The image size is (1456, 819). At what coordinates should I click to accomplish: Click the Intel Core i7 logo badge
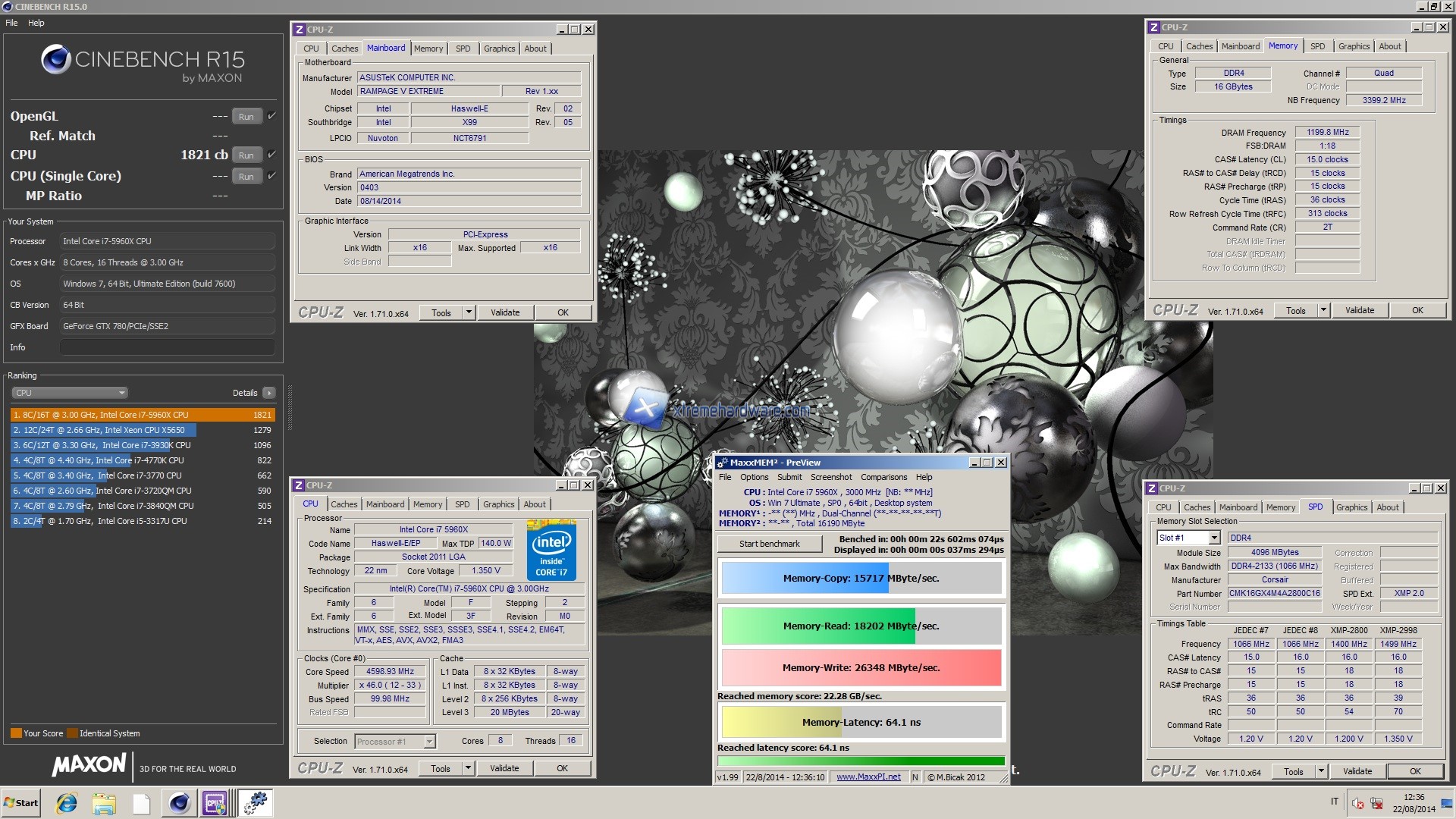(551, 551)
